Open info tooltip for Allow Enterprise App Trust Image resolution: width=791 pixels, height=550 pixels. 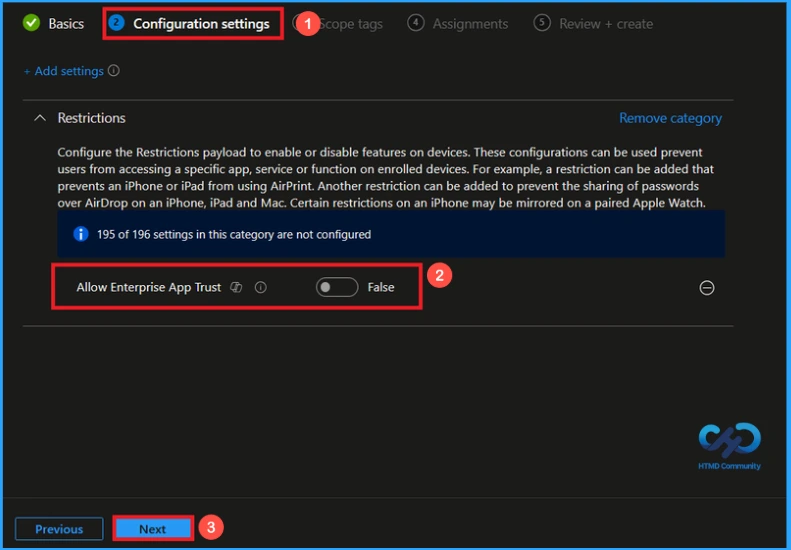[260, 287]
